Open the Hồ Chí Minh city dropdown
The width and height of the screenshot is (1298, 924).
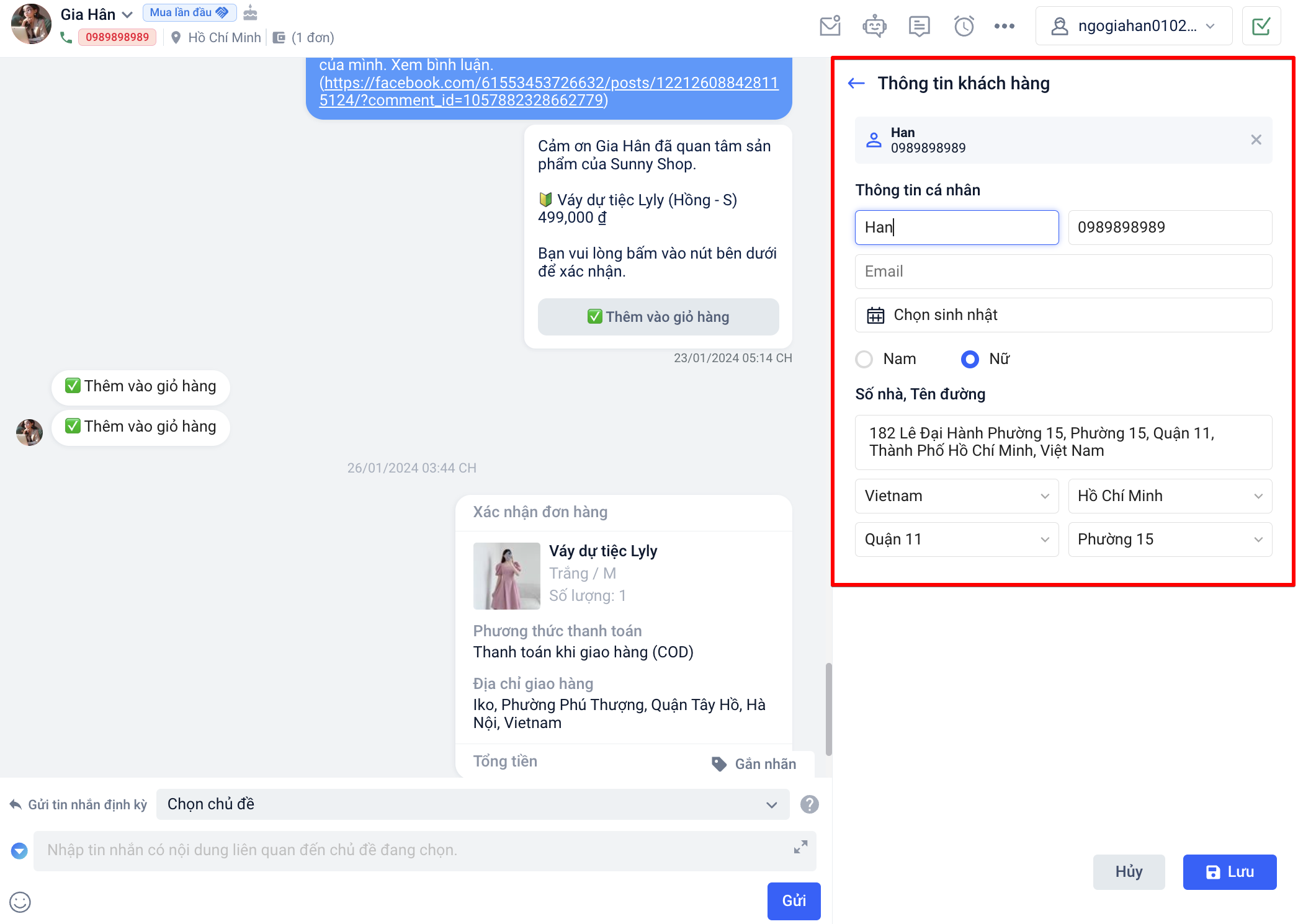coord(1170,496)
